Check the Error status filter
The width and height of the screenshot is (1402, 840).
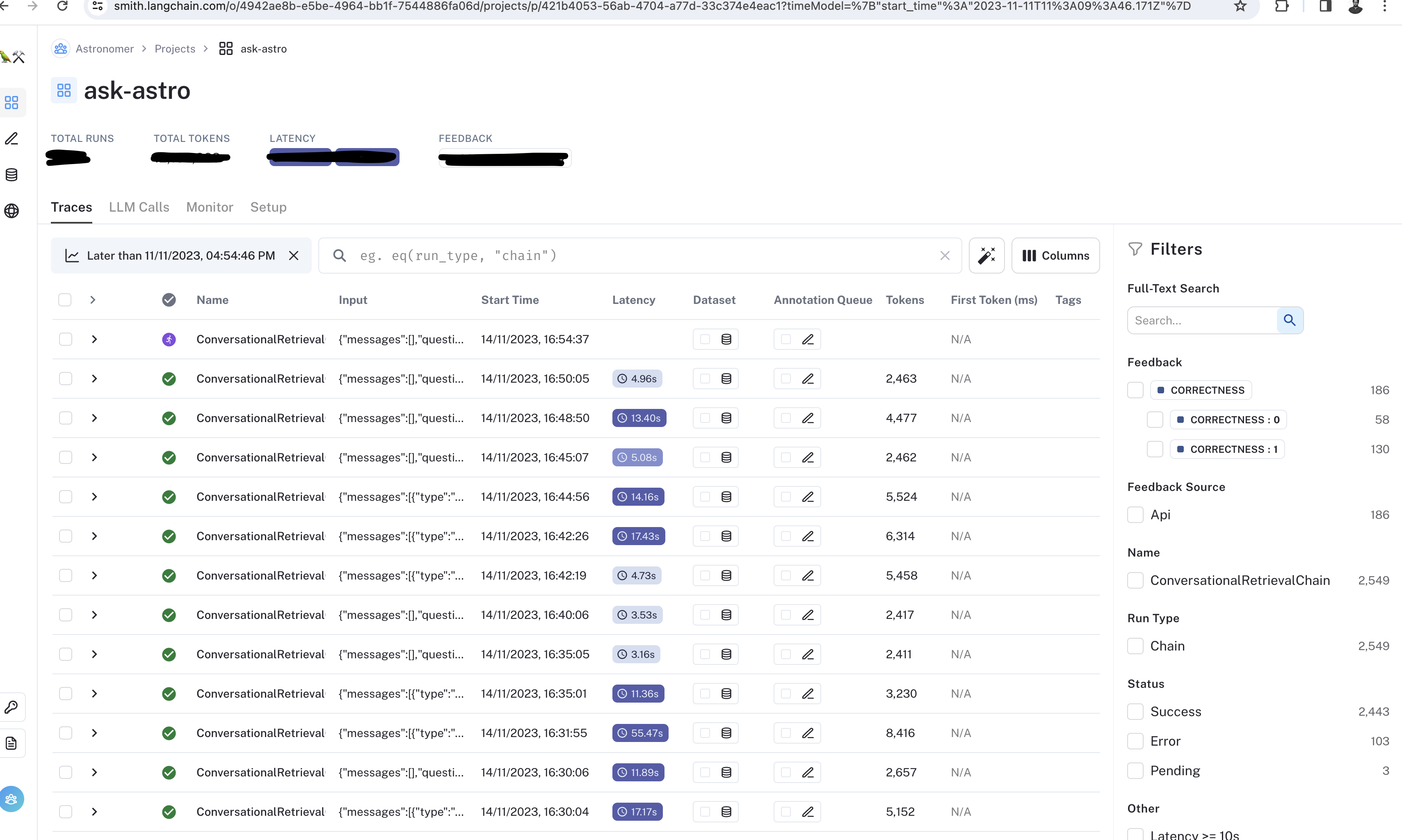coord(1135,741)
